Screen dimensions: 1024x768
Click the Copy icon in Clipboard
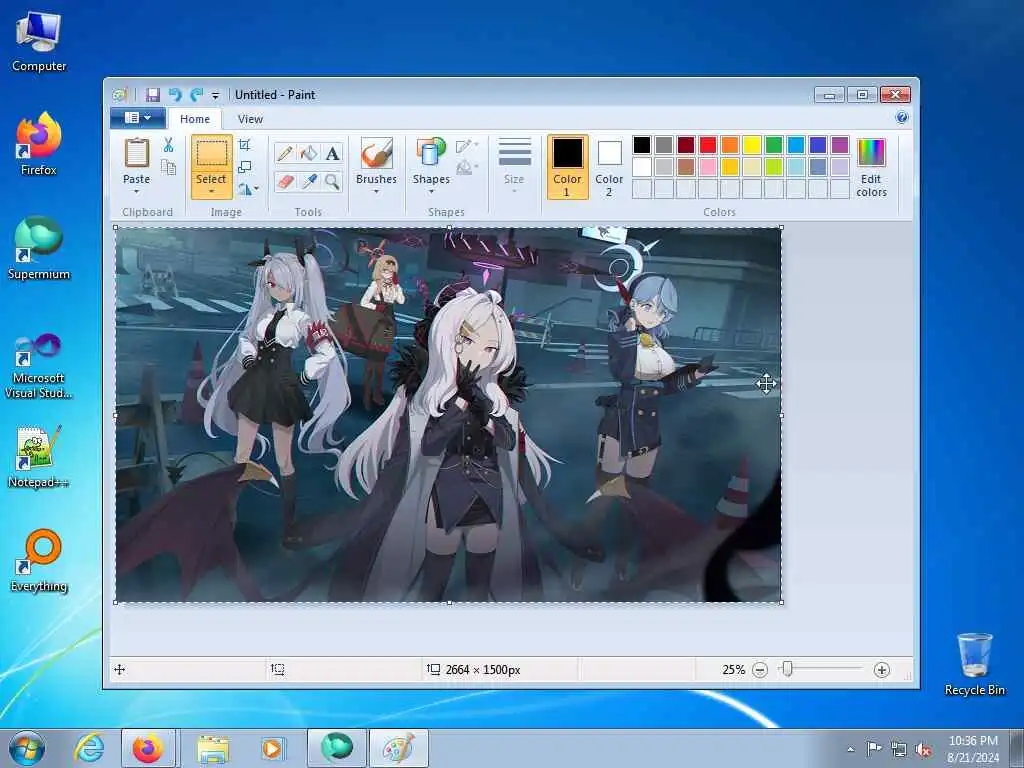tap(168, 168)
